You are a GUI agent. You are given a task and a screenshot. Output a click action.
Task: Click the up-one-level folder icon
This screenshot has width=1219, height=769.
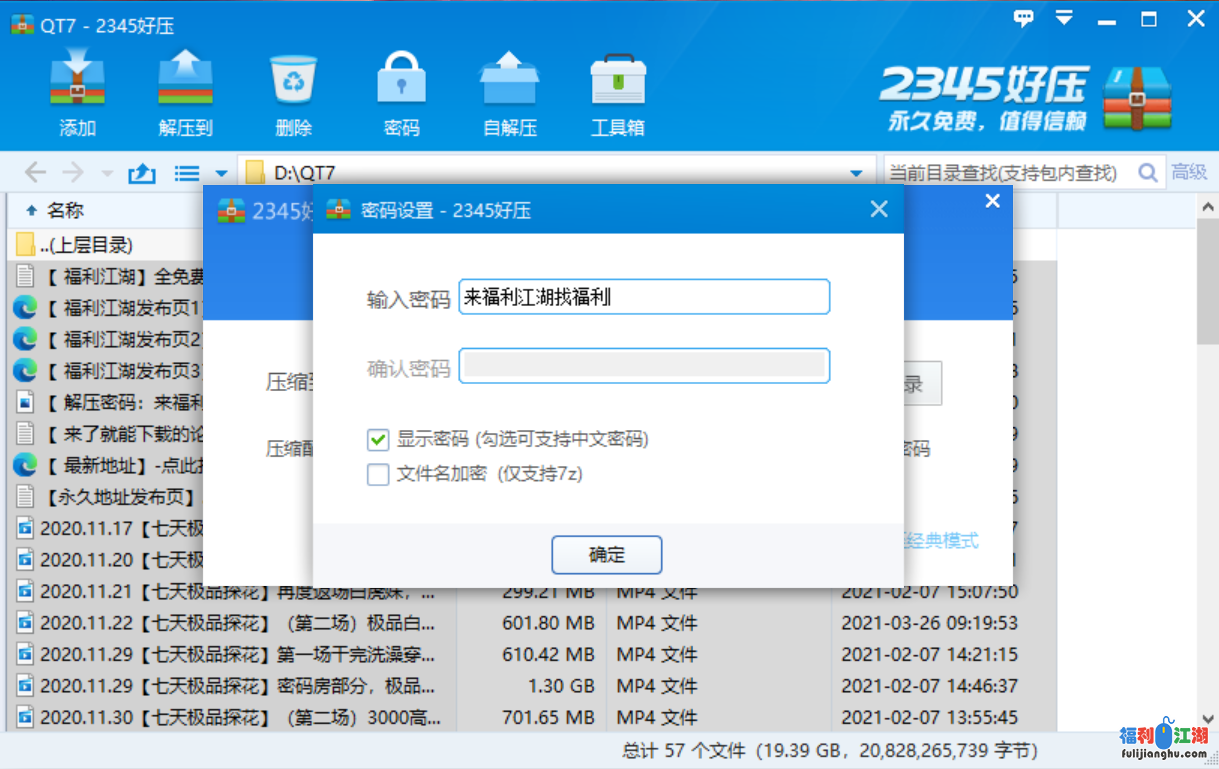click(x=142, y=173)
